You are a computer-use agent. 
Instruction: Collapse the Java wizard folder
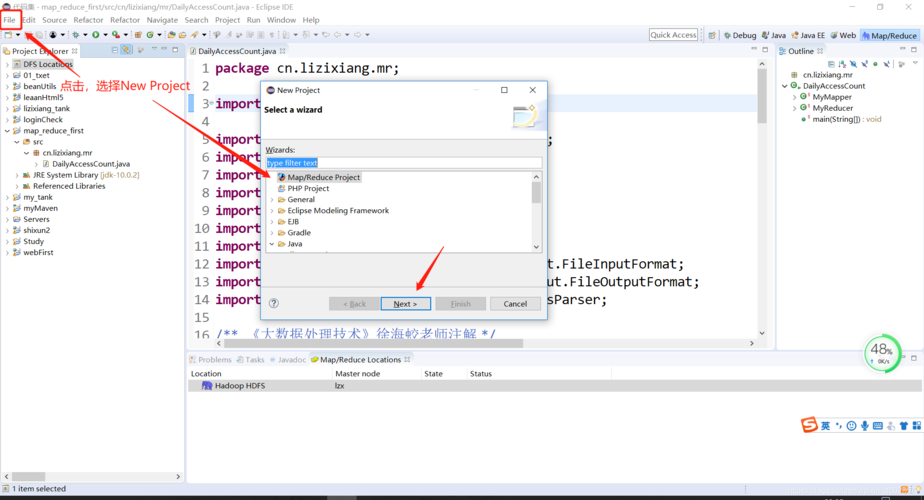pyautogui.click(x=272, y=244)
